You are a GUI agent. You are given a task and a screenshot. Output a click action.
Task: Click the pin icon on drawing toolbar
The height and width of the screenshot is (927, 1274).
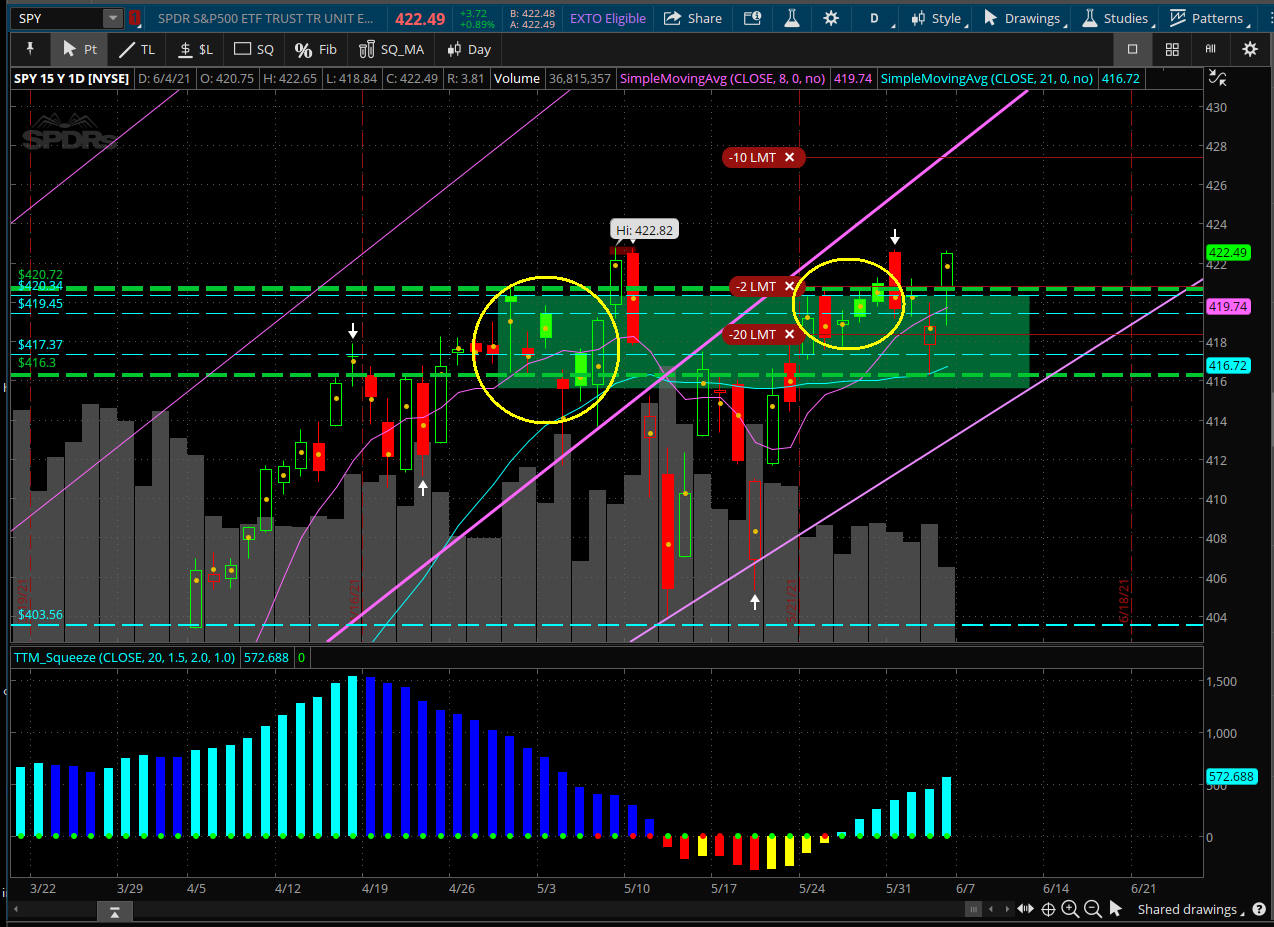tap(30, 49)
